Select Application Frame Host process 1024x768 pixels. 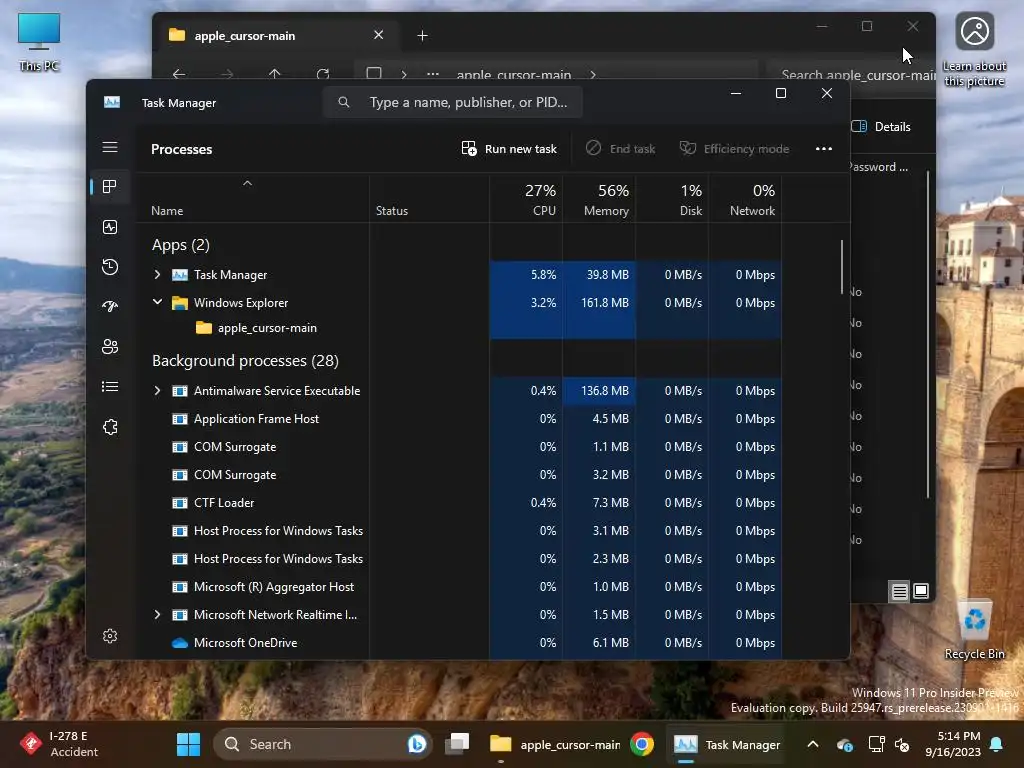[460, 419]
